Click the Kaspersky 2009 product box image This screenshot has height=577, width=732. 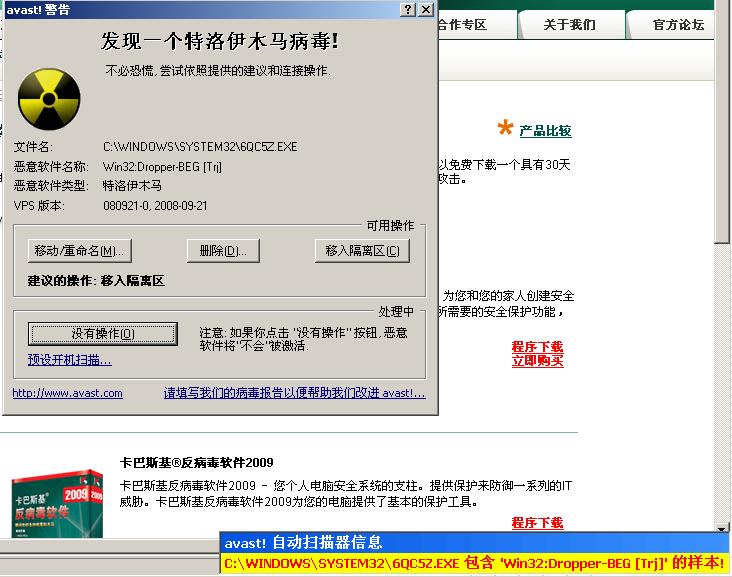[x=57, y=504]
